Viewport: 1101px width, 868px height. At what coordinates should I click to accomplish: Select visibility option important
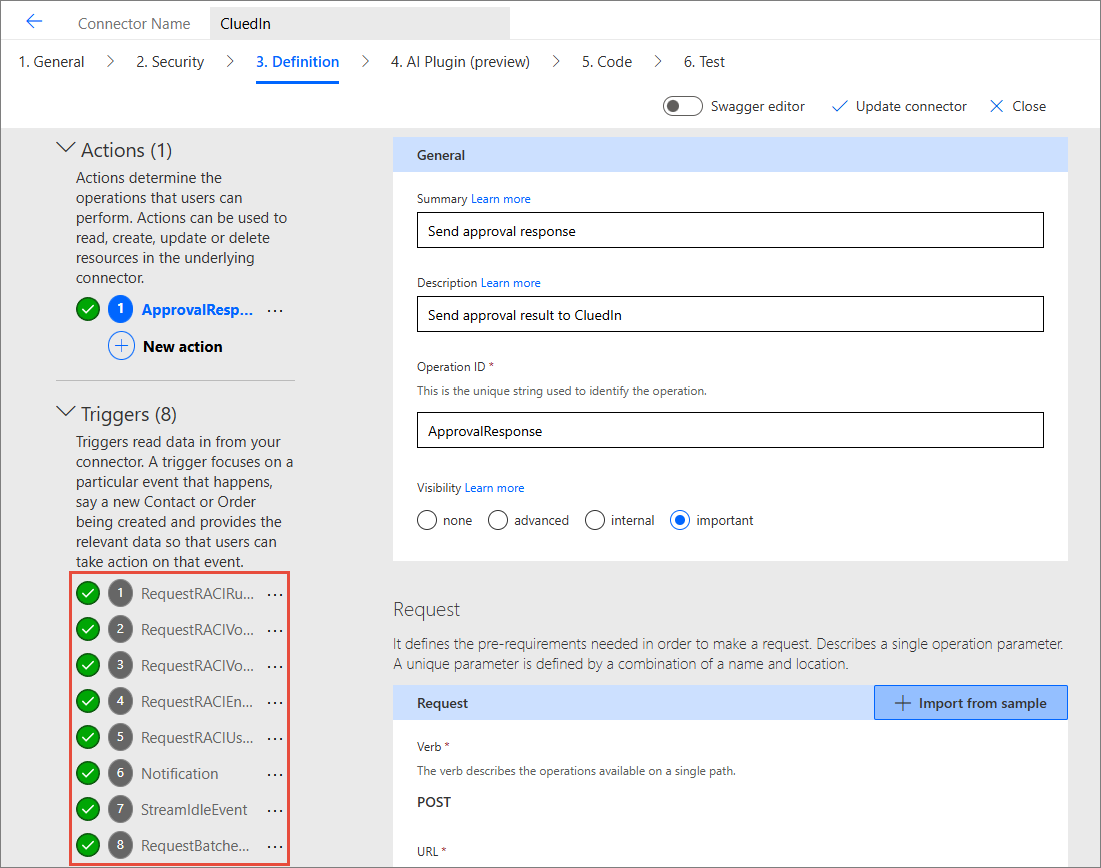point(680,520)
